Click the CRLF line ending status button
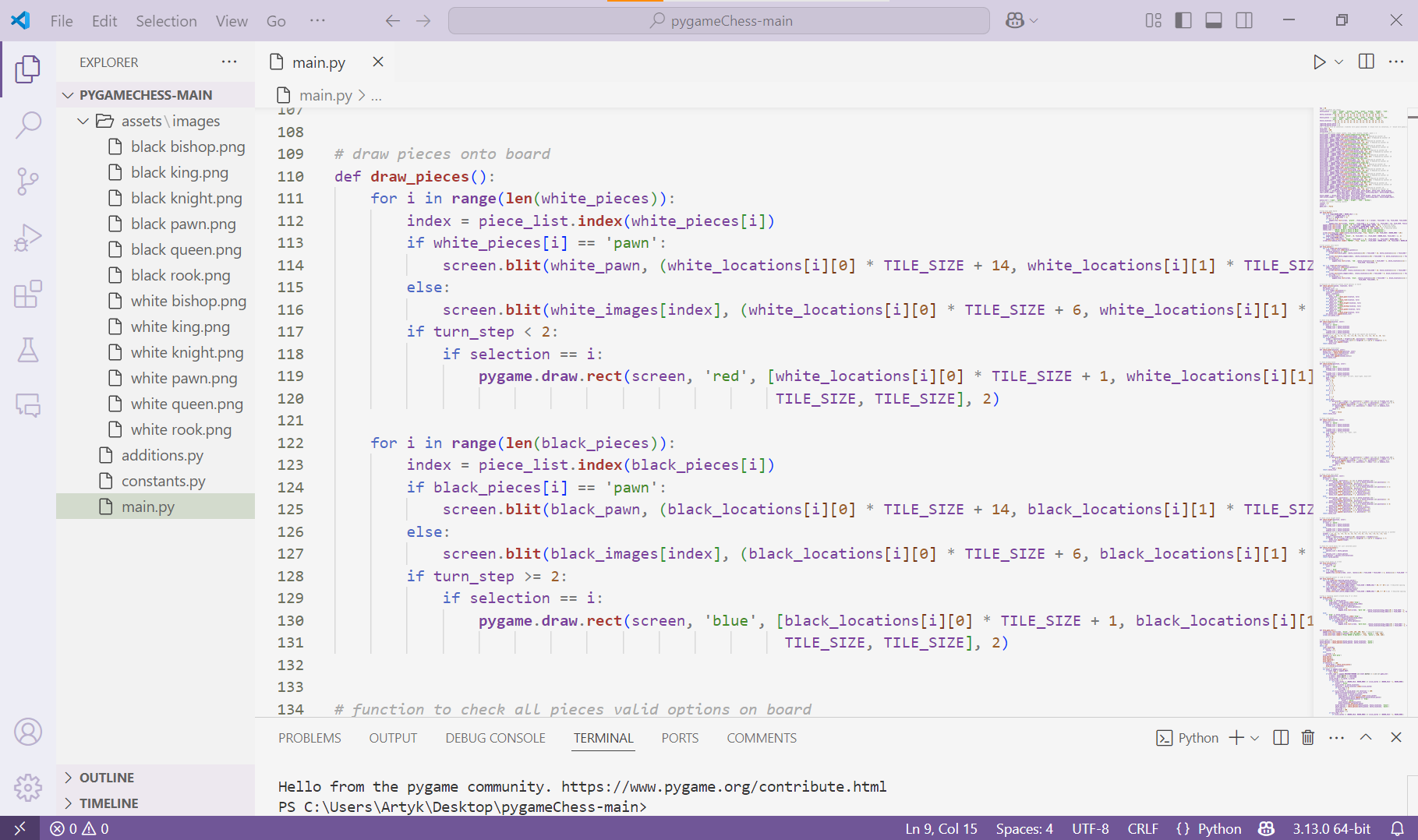This screenshot has height=840, width=1418. [1142, 828]
